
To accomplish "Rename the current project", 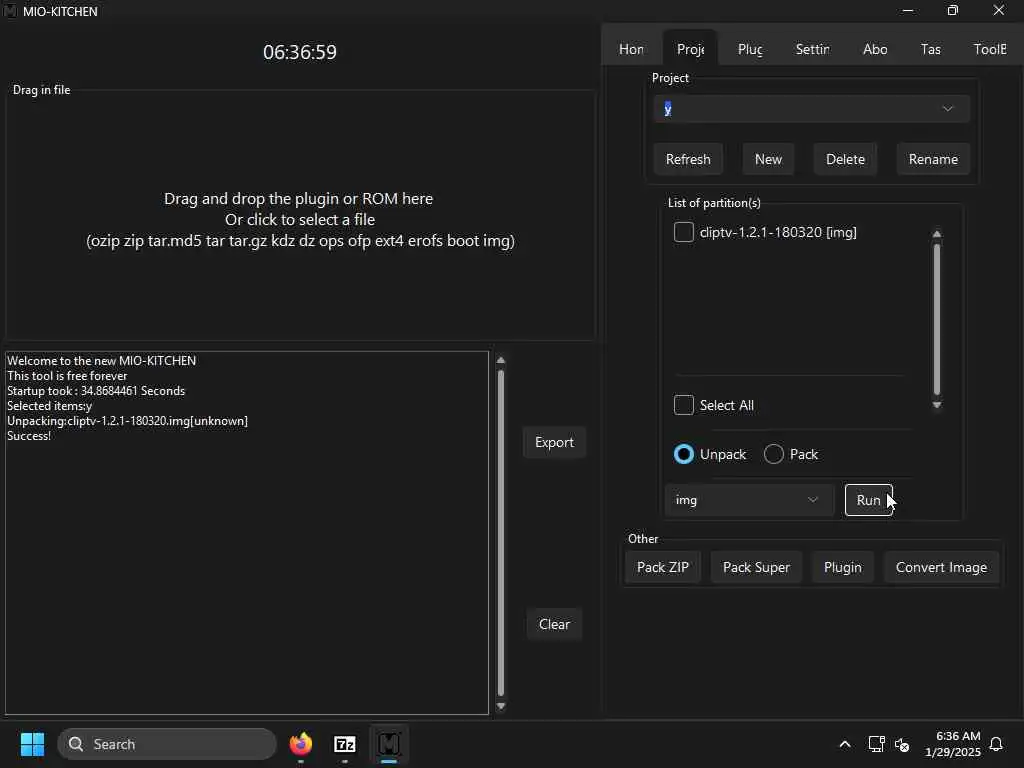I will click(933, 159).
